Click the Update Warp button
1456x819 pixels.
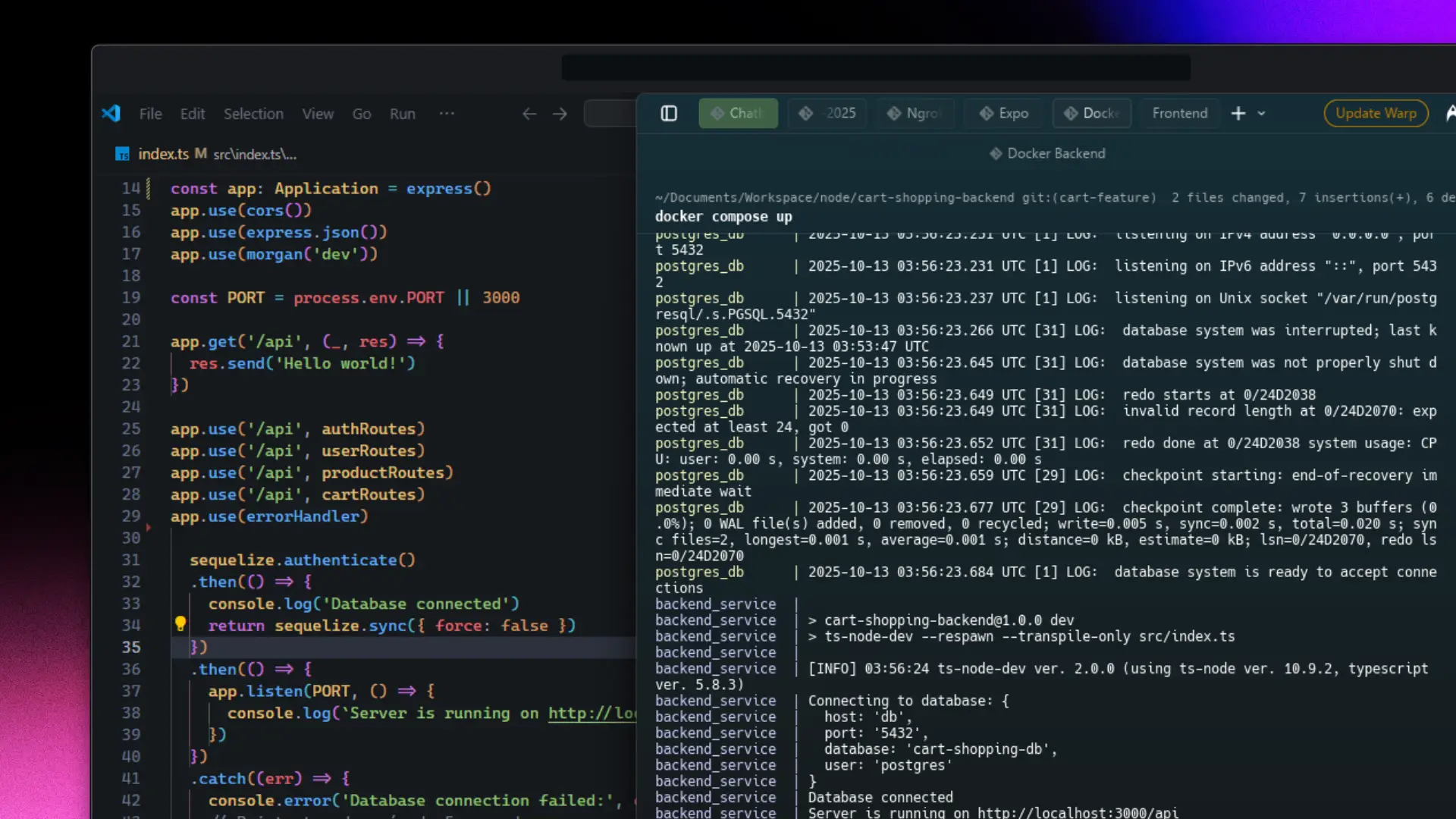pos(1375,114)
